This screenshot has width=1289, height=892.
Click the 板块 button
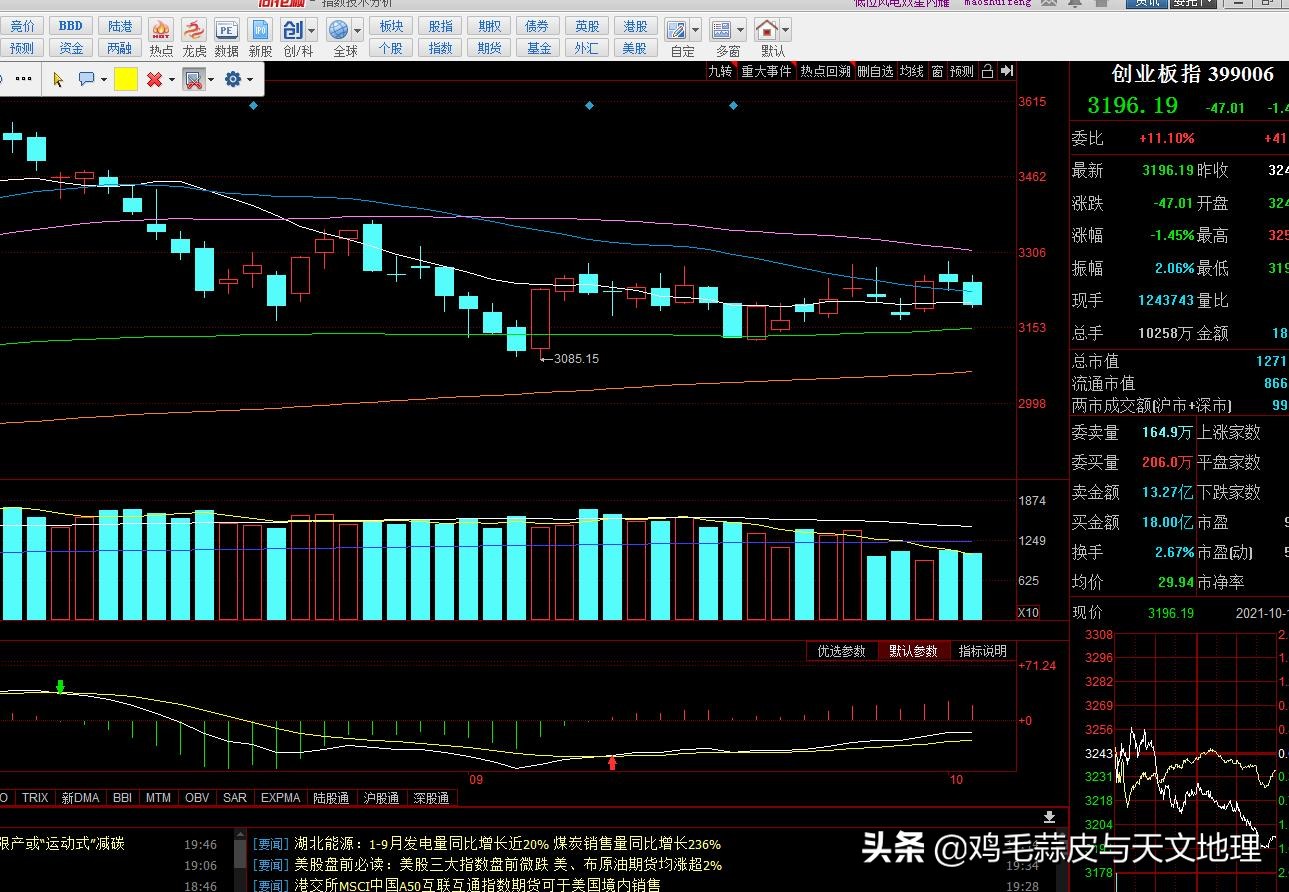point(392,26)
